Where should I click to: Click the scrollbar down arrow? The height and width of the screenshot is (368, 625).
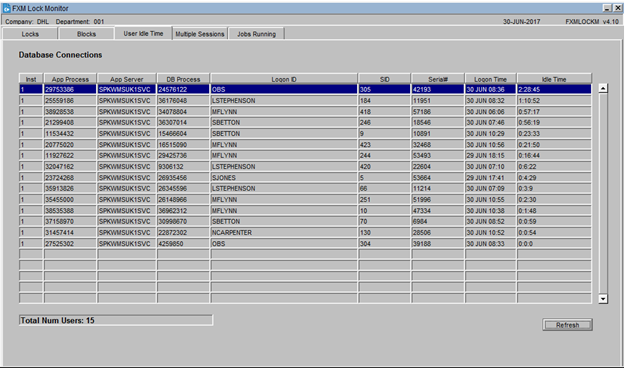click(603, 299)
